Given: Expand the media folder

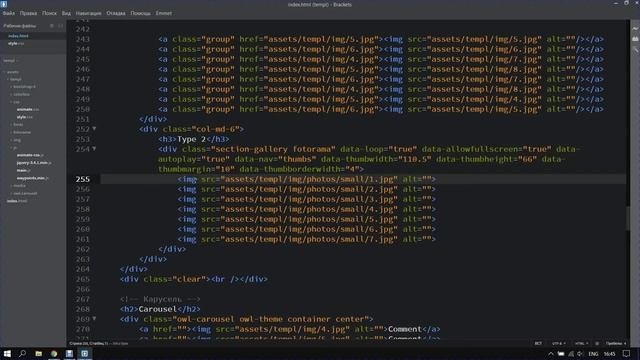Looking at the screenshot, I should coord(19,186).
